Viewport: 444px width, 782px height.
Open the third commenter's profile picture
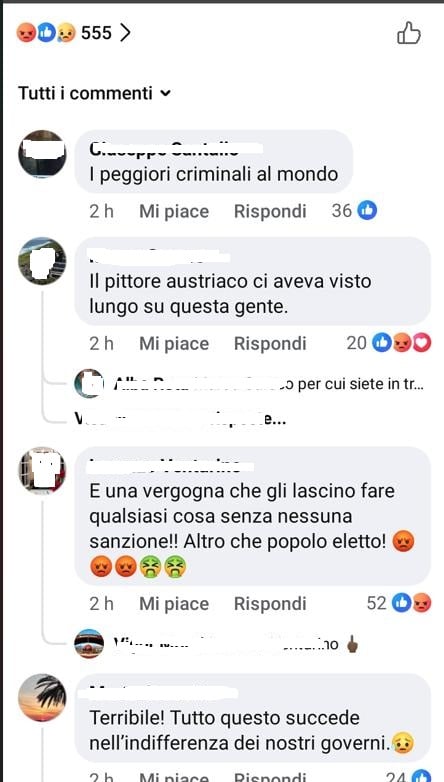pos(42,470)
